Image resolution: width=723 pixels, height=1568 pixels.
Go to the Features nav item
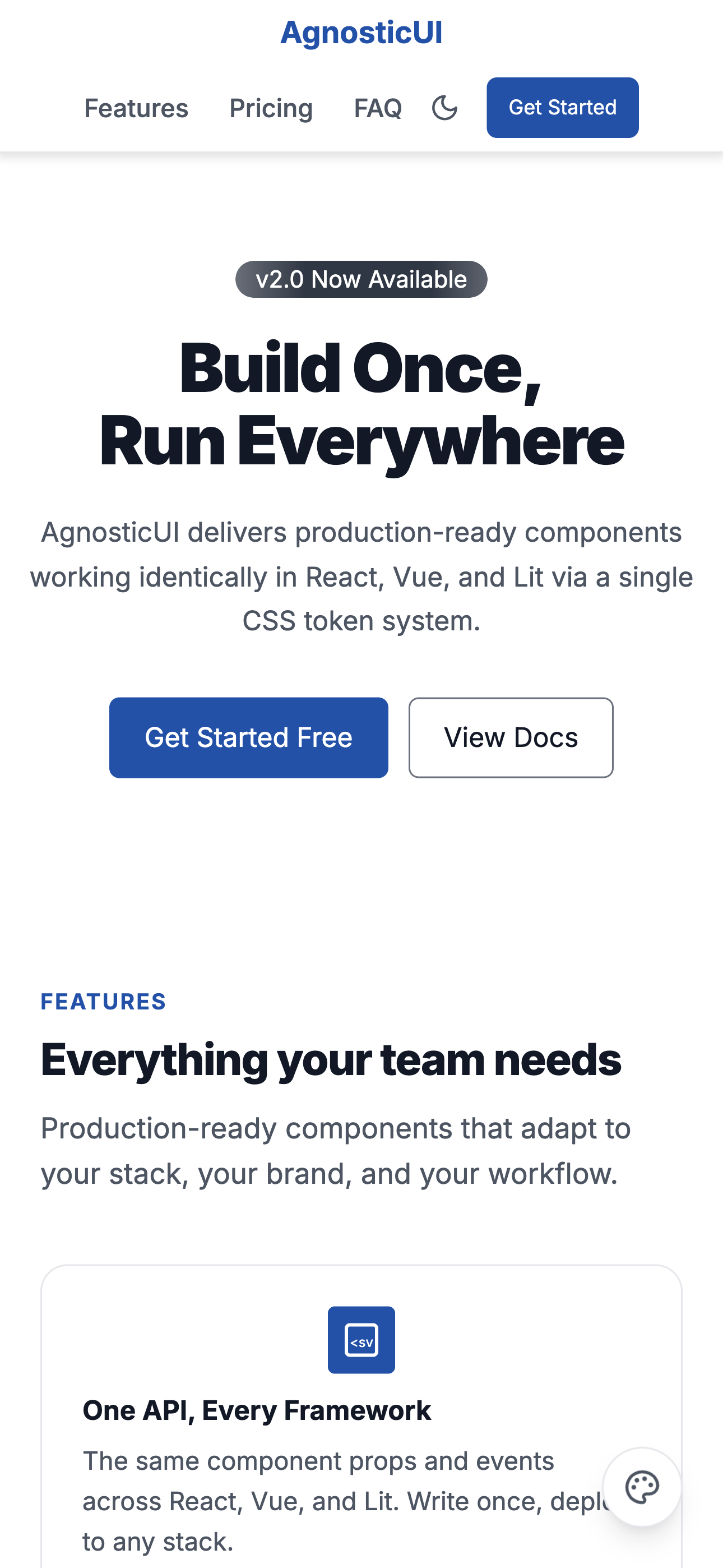[x=136, y=108]
